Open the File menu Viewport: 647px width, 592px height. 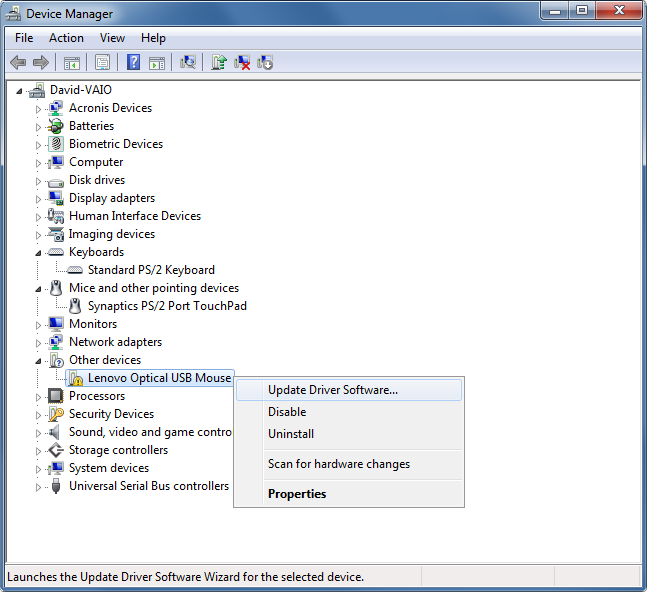pos(24,38)
